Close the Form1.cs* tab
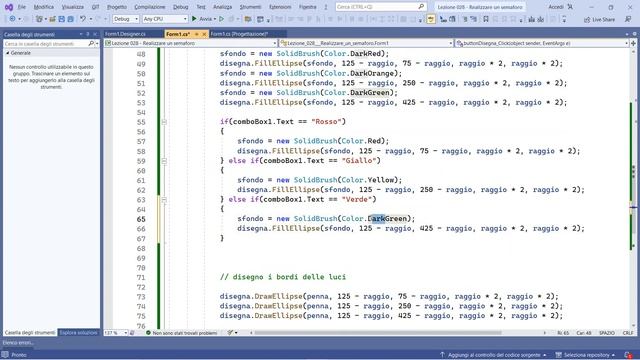 [x=204, y=34]
